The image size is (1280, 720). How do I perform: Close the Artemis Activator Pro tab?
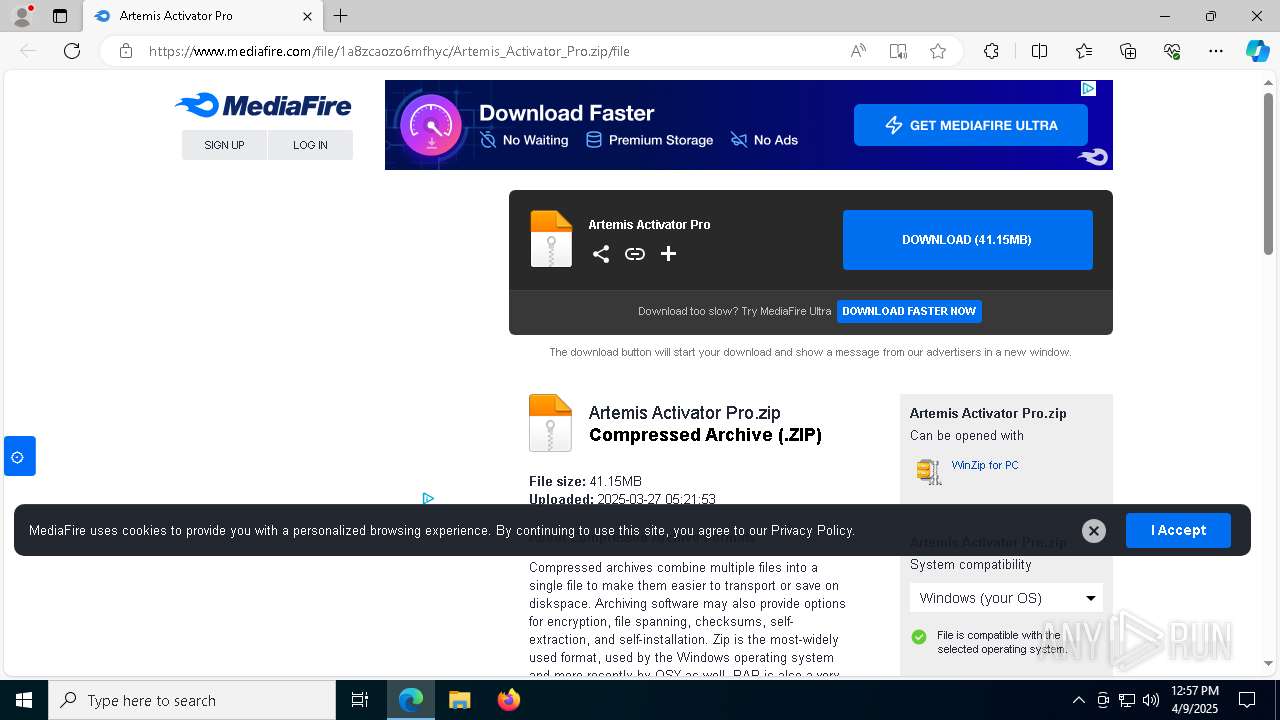(308, 16)
